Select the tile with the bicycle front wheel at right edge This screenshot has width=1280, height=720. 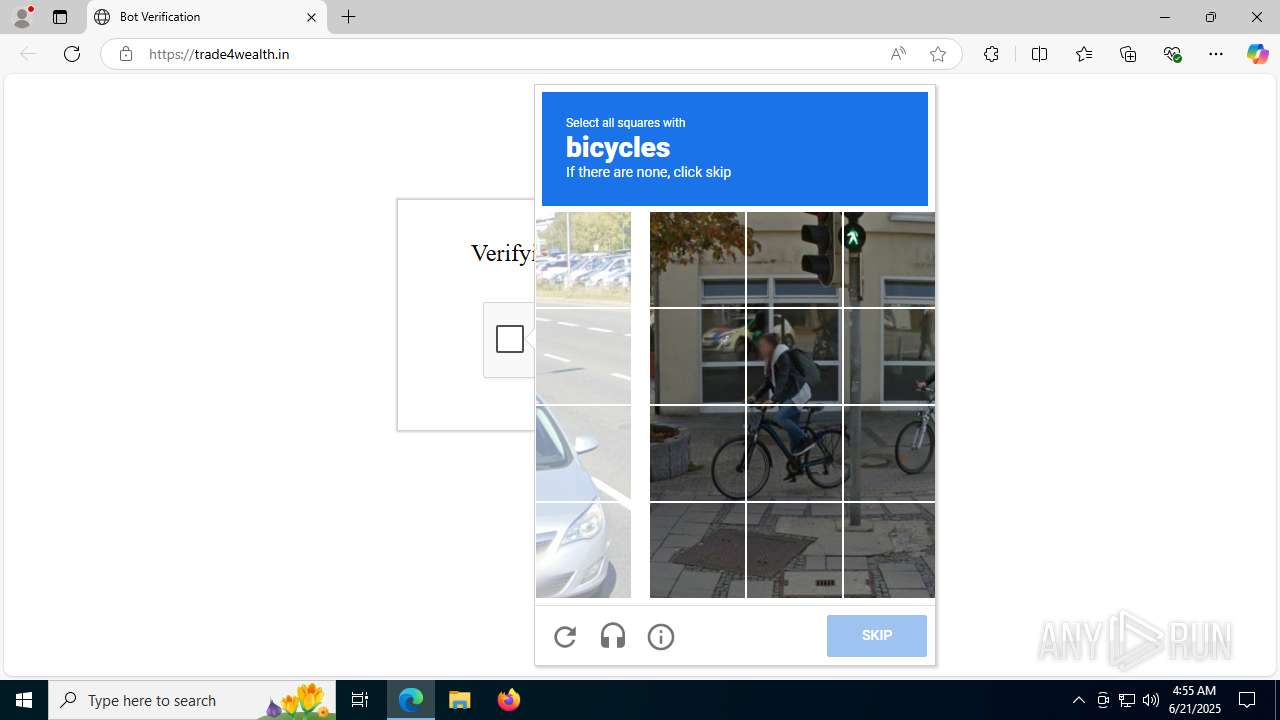click(889, 453)
